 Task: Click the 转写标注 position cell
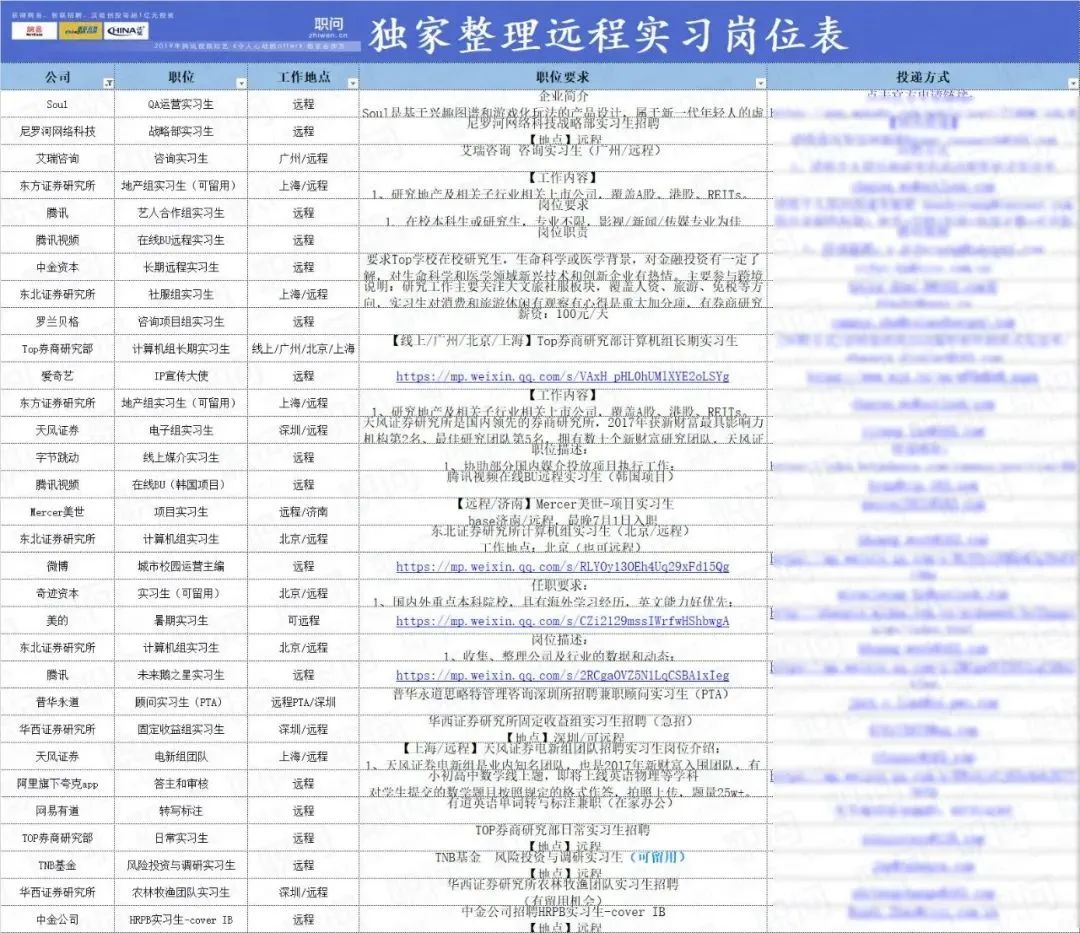tap(180, 811)
